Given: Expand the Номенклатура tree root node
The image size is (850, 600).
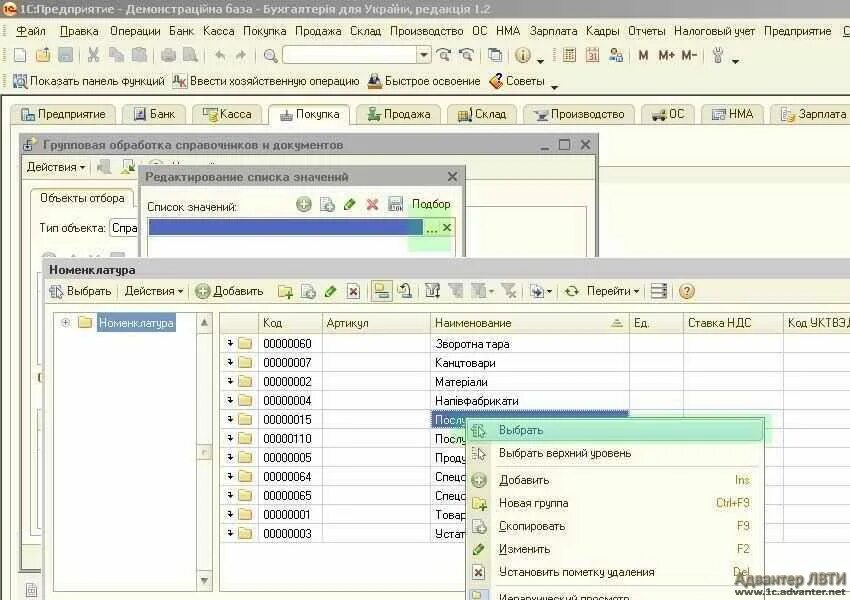Looking at the screenshot, I should 66,323.
